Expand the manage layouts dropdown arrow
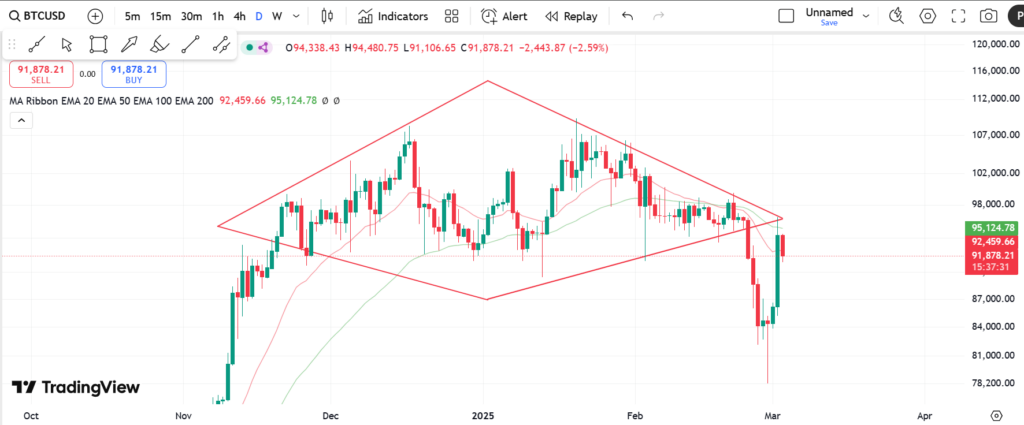The image size is (1024, 425). point(866,16)
